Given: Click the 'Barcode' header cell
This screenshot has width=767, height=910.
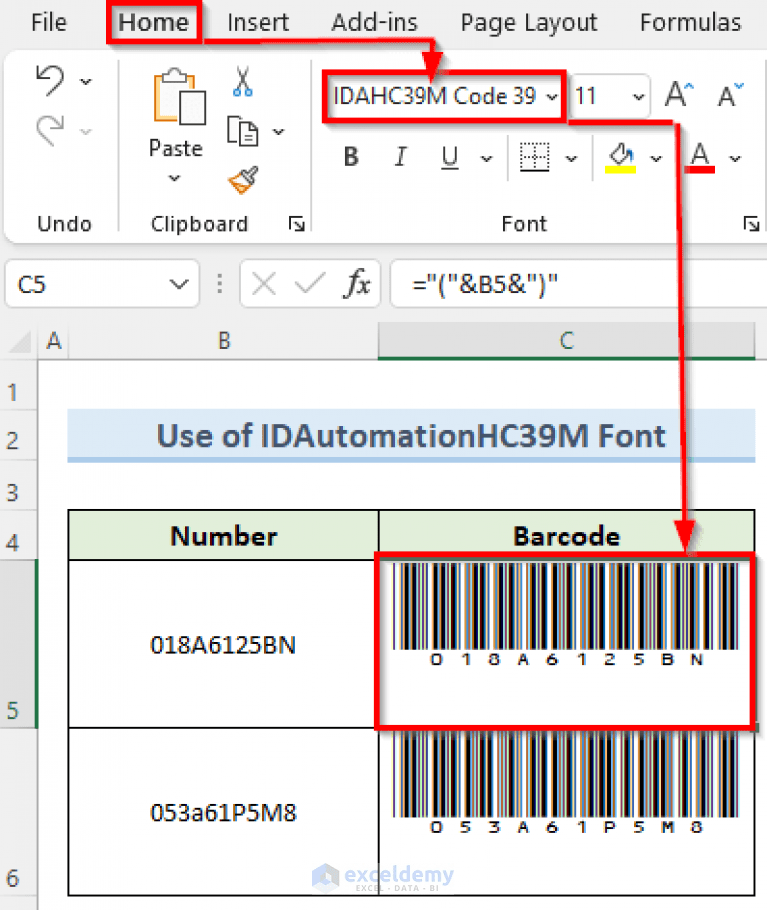Looking at the screenshot, I should pos(567,535).
